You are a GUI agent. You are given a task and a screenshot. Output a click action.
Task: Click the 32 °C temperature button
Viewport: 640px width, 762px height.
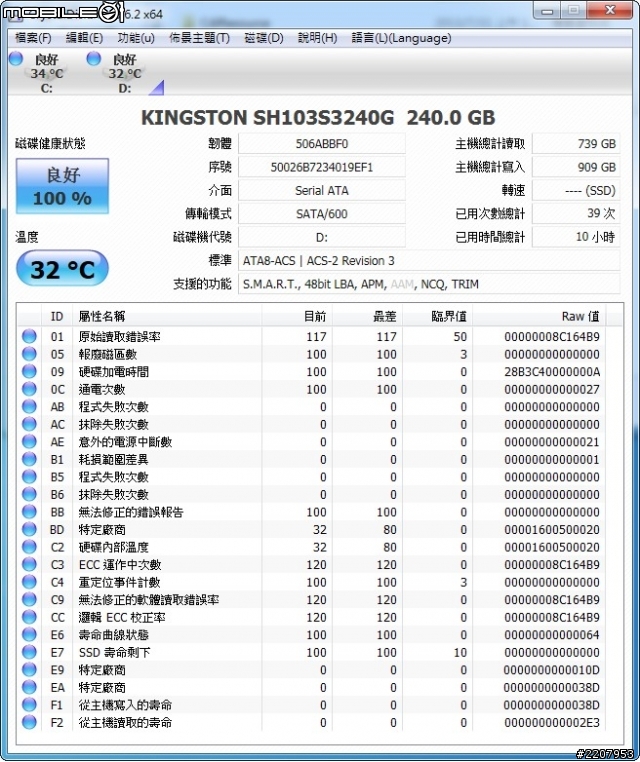(x=62, y=269)
